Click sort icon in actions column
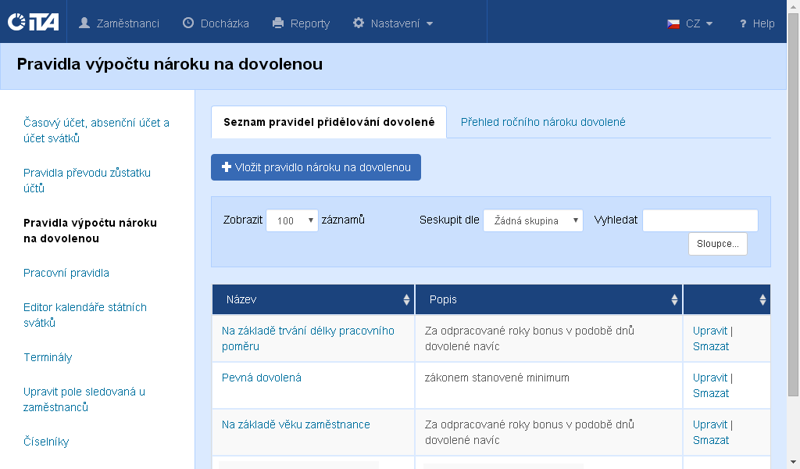 [x=763, y=300]
